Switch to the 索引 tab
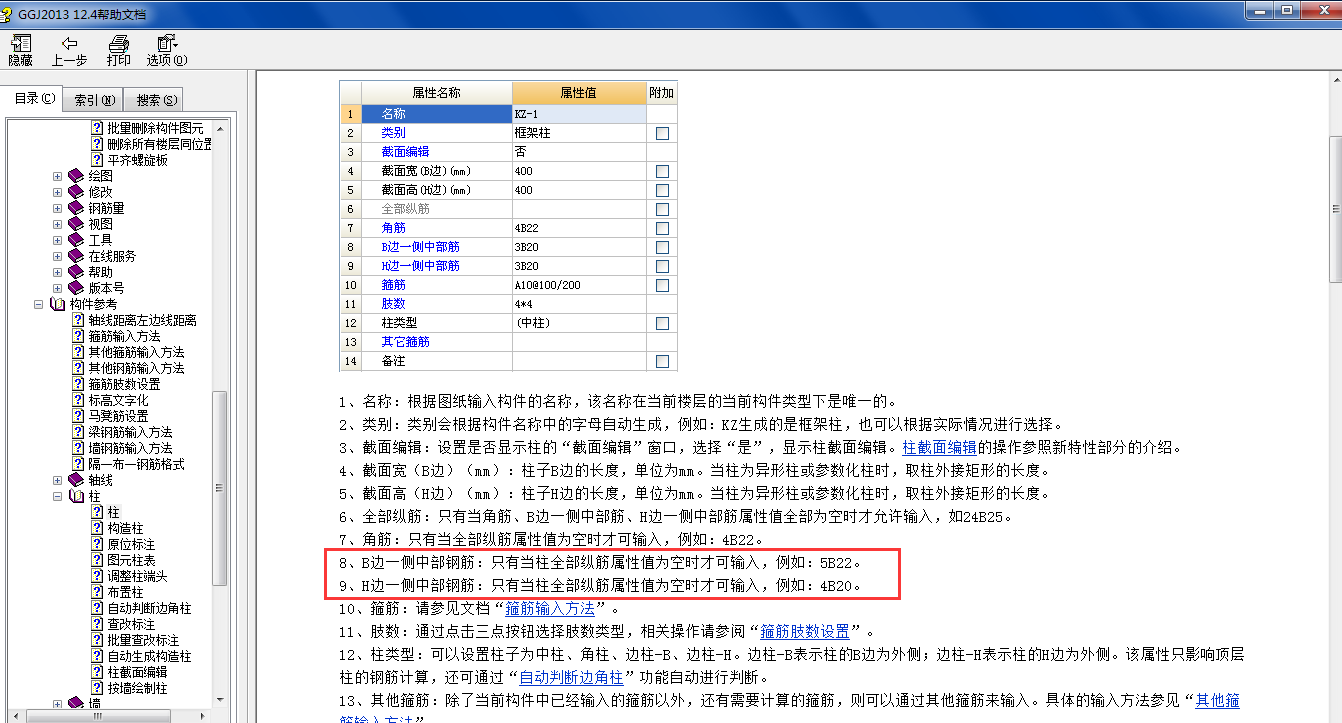Viewport: 1342px width, 723px height. pos(94,100)
